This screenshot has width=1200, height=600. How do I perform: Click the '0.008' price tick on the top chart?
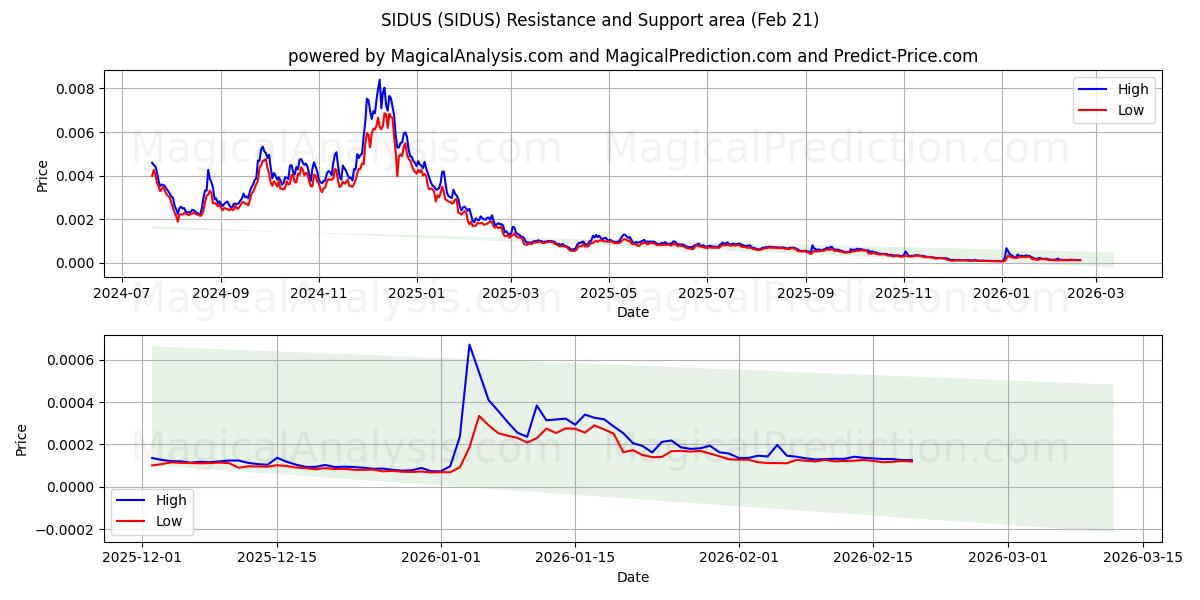click(76, 89)
